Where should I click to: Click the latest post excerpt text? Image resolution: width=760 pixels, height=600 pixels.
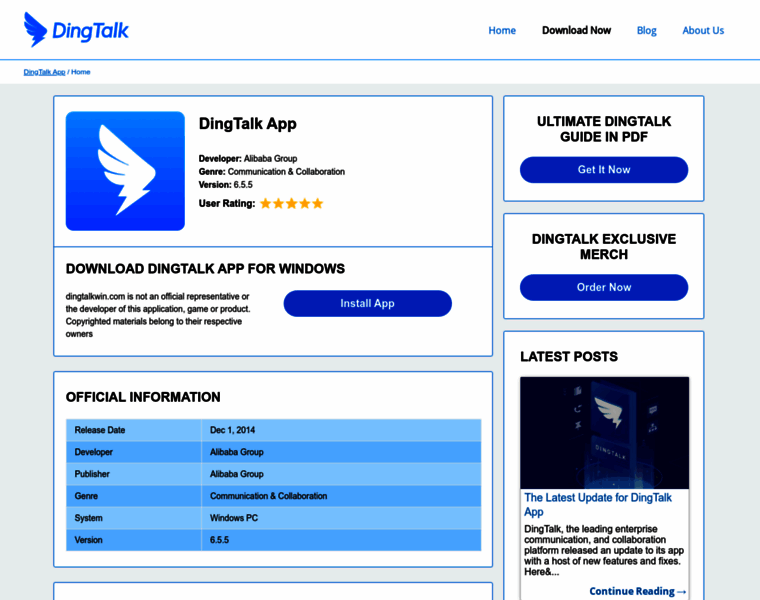point(604,550)
